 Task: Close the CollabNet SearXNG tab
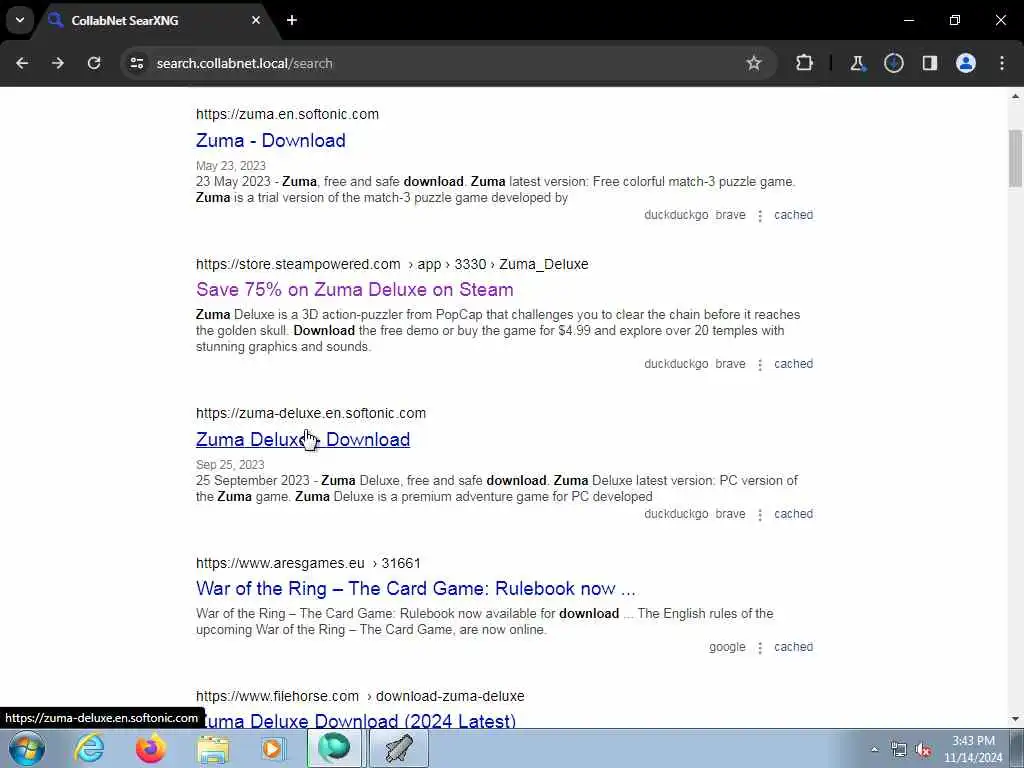256,20
